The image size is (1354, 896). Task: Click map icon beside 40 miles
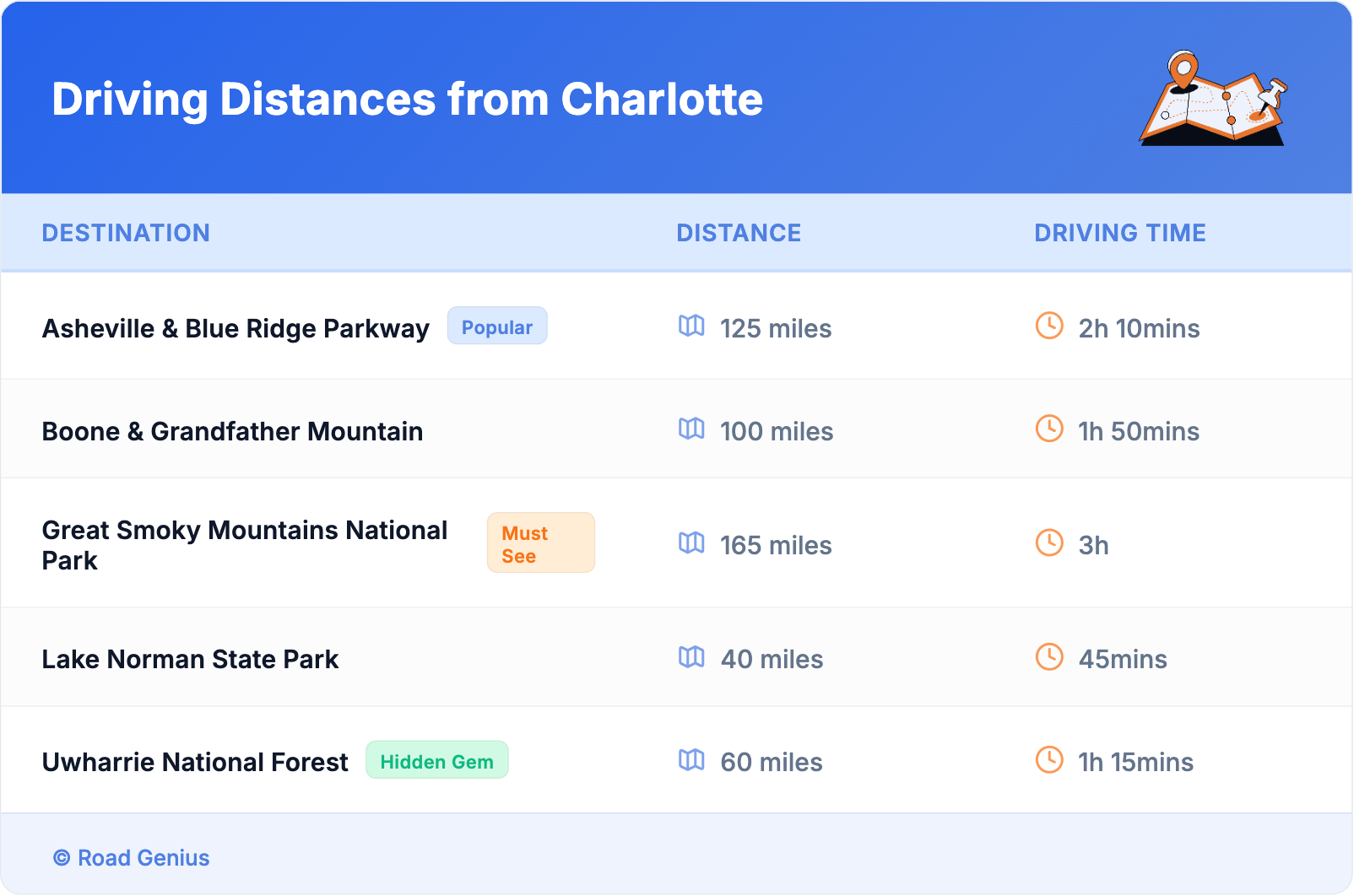(691, 656)
